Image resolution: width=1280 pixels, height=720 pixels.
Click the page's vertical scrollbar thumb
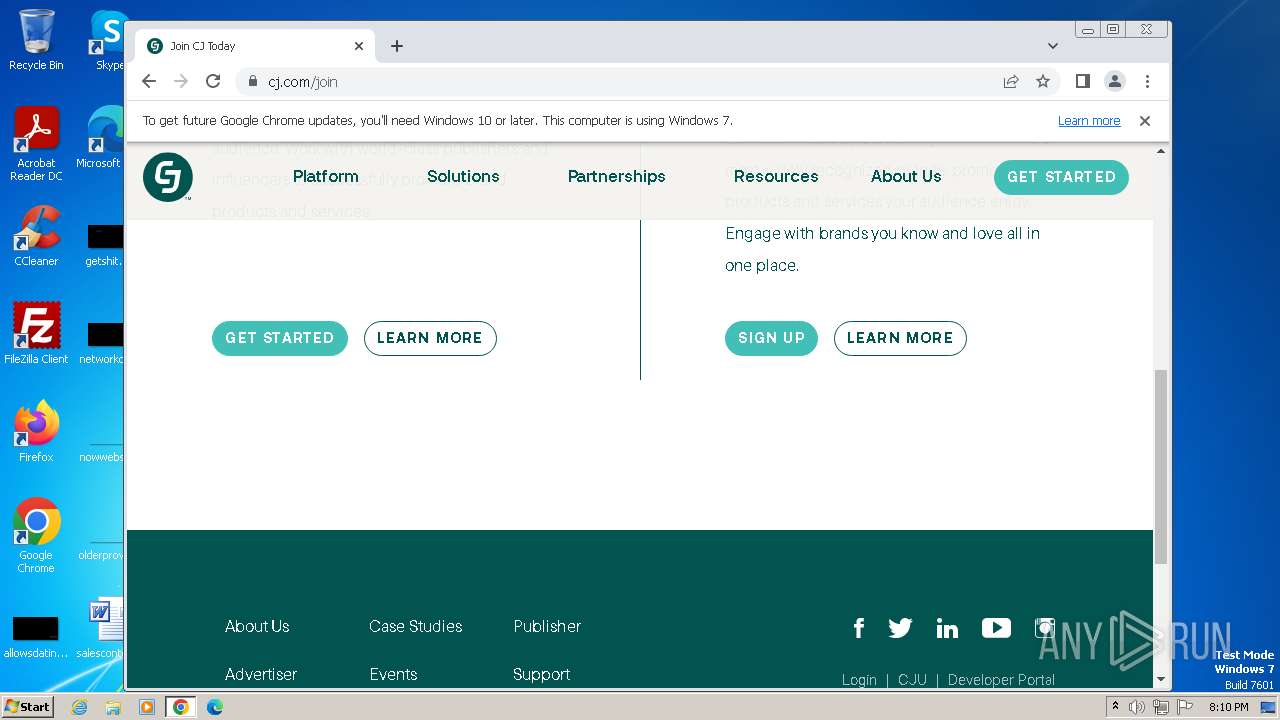point(1160,467)
